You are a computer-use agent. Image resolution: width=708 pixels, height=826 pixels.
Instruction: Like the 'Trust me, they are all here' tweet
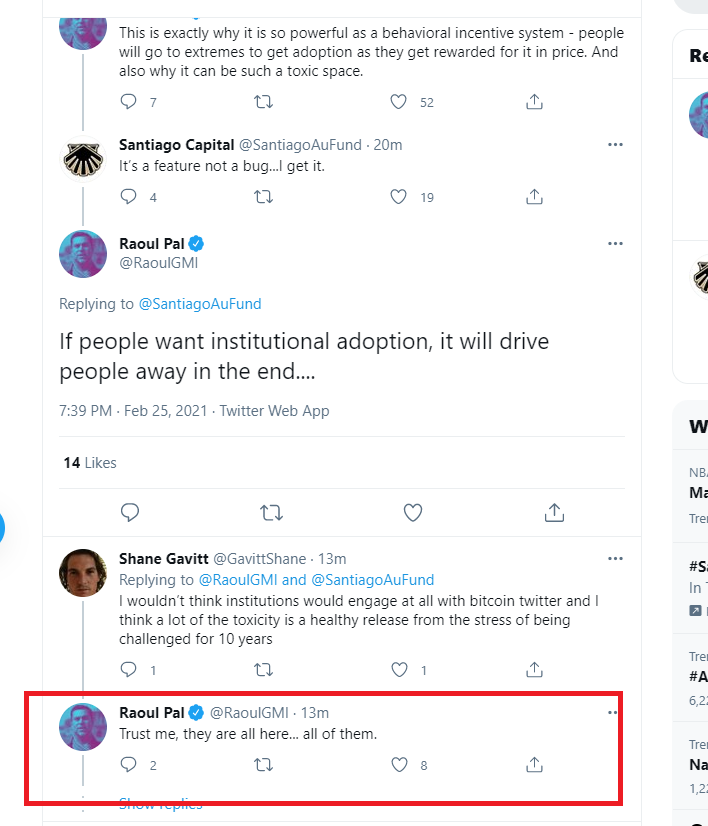point(399,765)
